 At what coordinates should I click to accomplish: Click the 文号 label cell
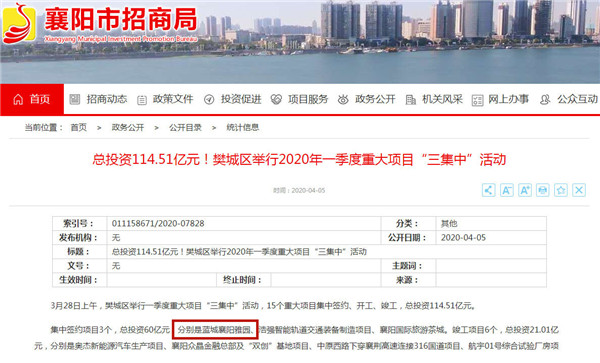(x=79, y=266)
